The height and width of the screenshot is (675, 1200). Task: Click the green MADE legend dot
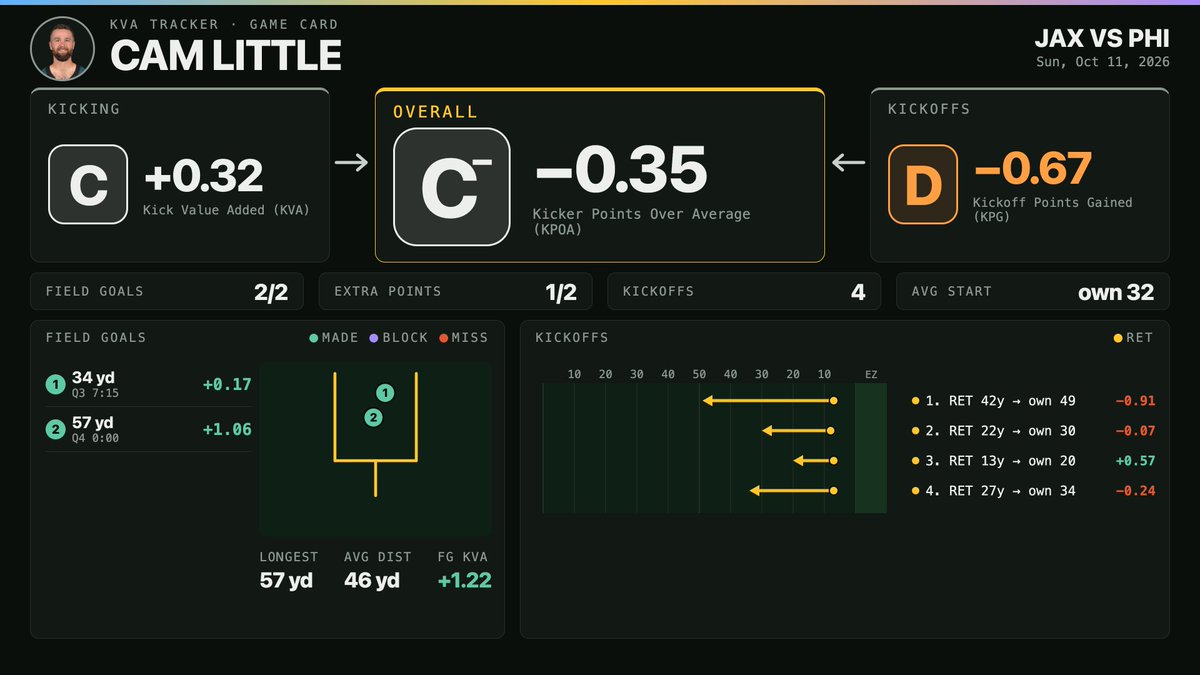[x=314, y=338]
